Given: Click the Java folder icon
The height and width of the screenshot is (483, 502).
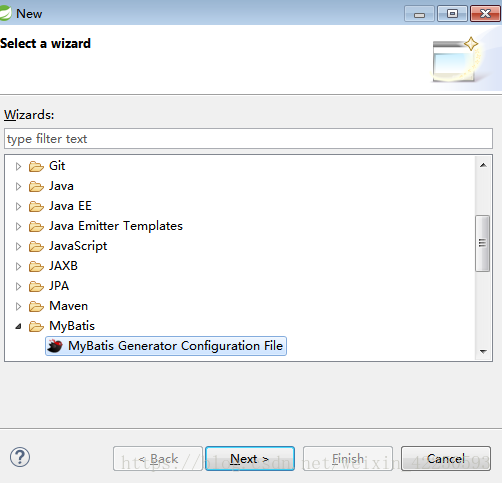Looking at the screenshot, I should coord(36,186).
